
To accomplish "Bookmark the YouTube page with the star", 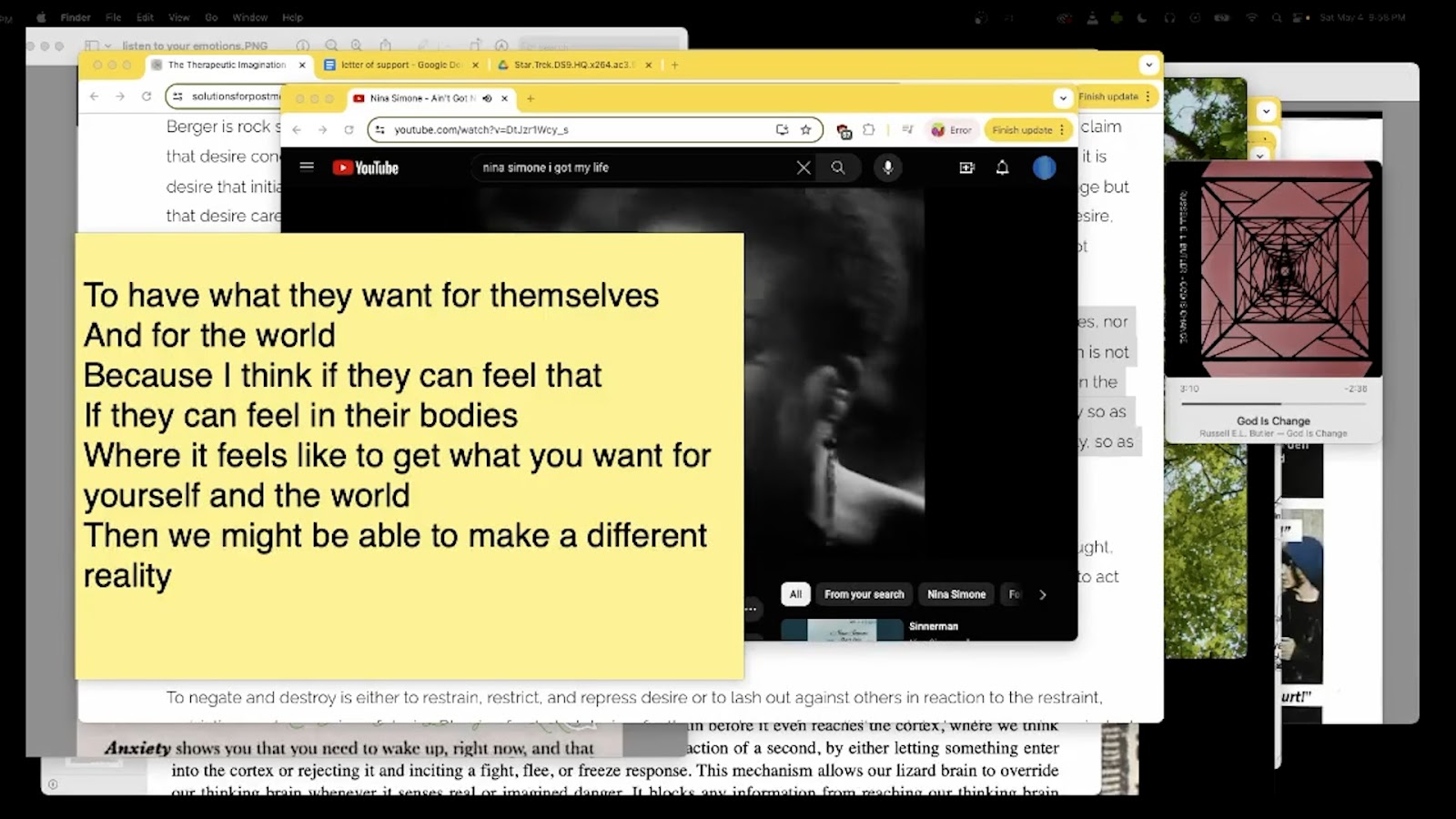I will coord(805,130).
